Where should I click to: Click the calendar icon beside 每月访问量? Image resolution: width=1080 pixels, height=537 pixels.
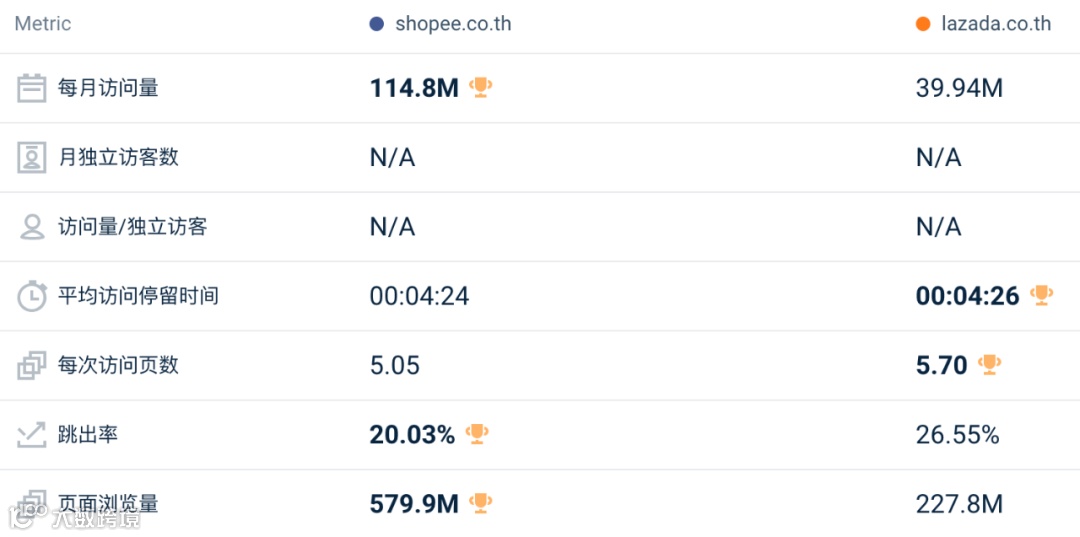[x=32, y=88]
